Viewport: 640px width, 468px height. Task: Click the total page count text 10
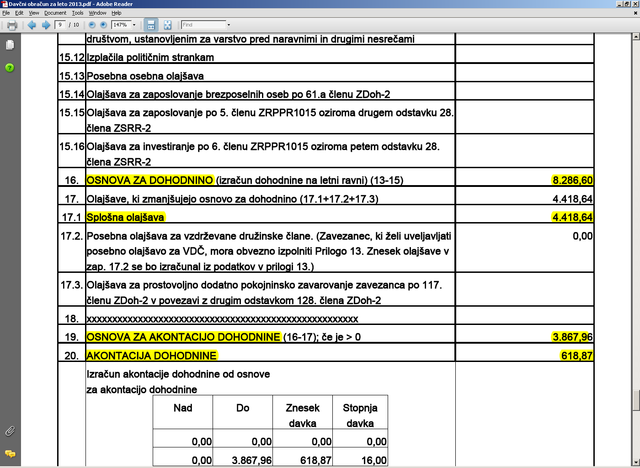tap(76, 25)
